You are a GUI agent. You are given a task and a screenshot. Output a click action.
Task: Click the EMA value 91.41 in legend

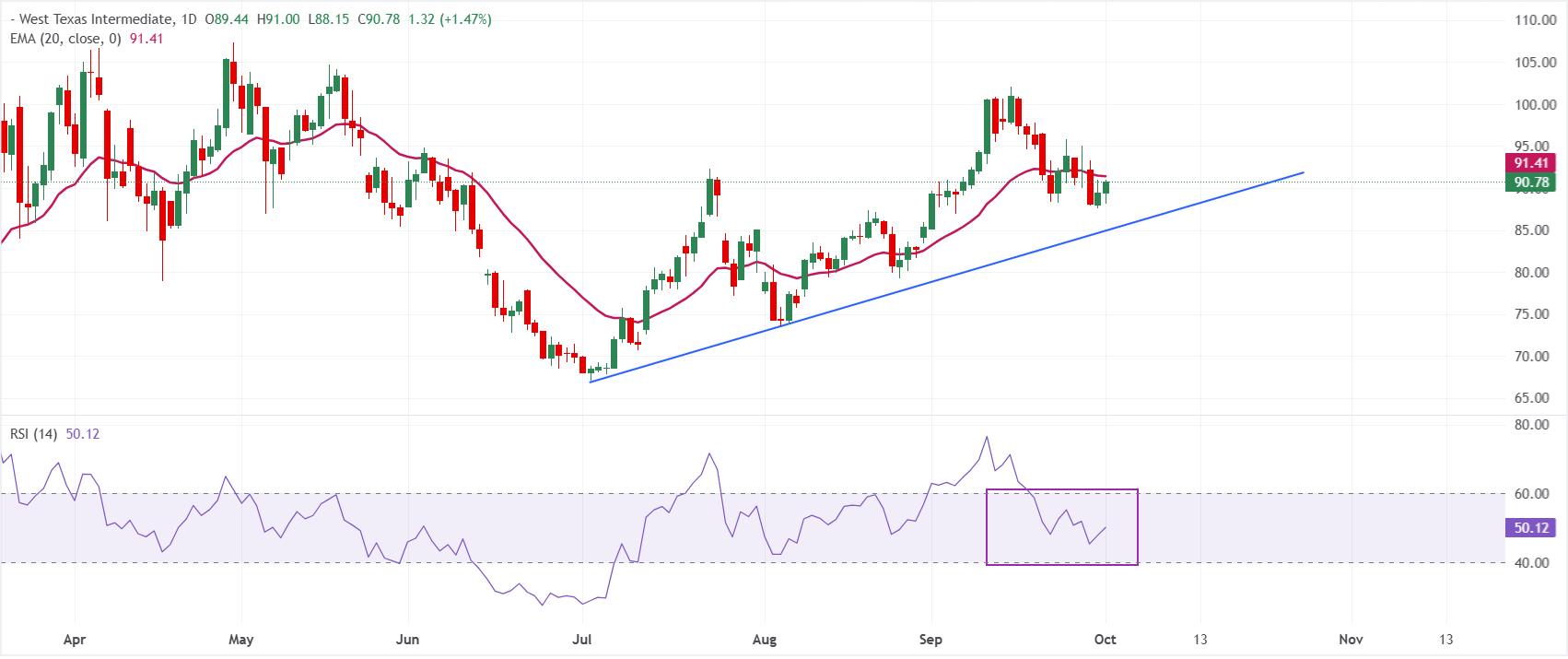(x=146, y=39)
